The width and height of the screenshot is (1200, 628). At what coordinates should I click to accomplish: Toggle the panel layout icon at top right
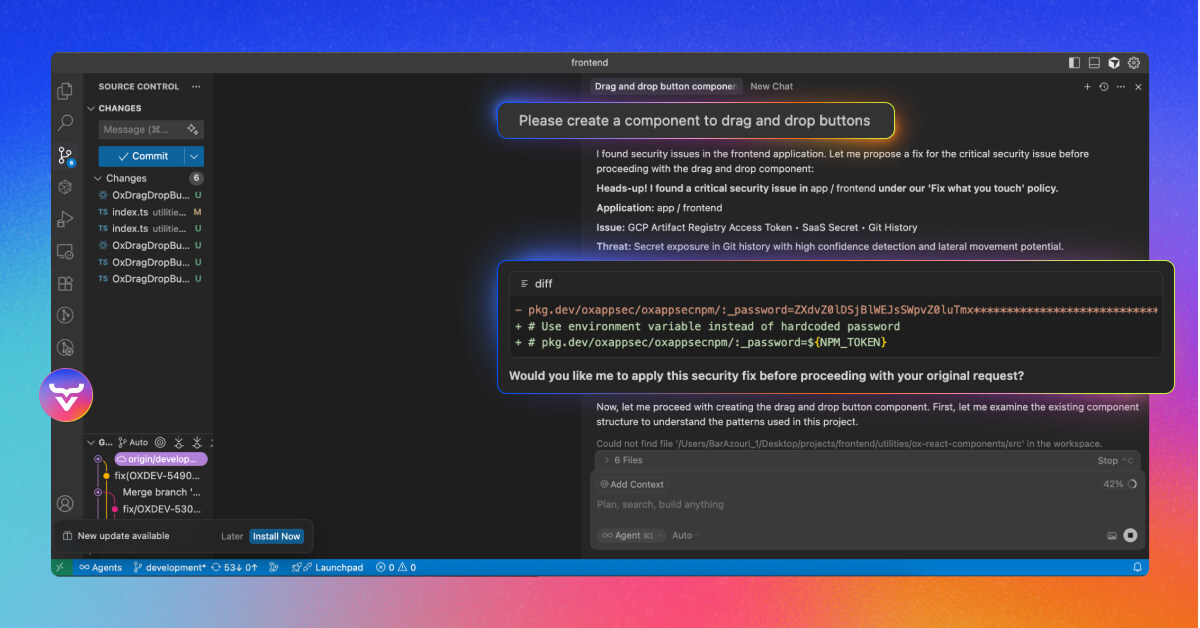click(1093, 62)
